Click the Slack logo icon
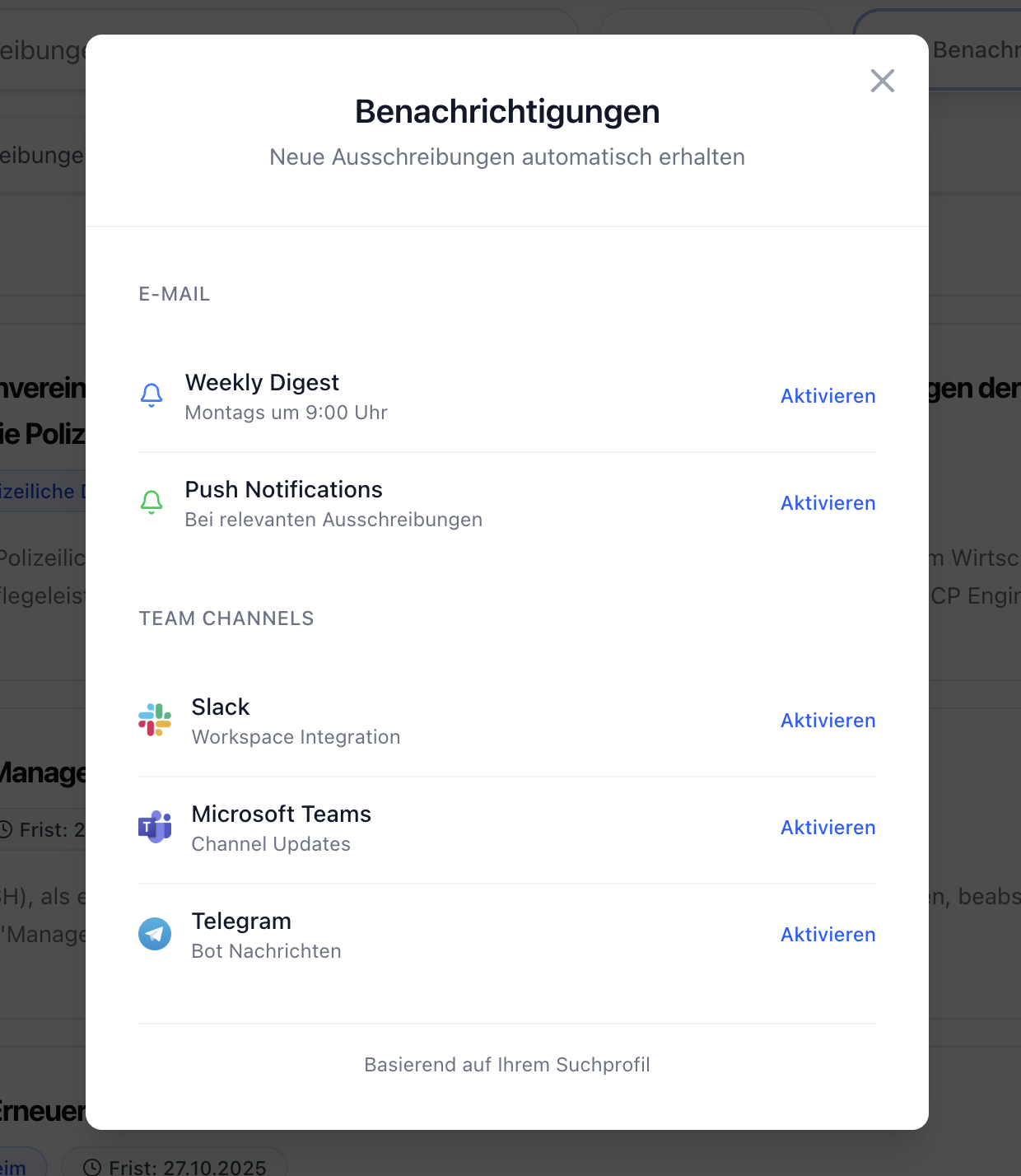The height and width of the screenshot is (1176, 1021). coord(155,720)
